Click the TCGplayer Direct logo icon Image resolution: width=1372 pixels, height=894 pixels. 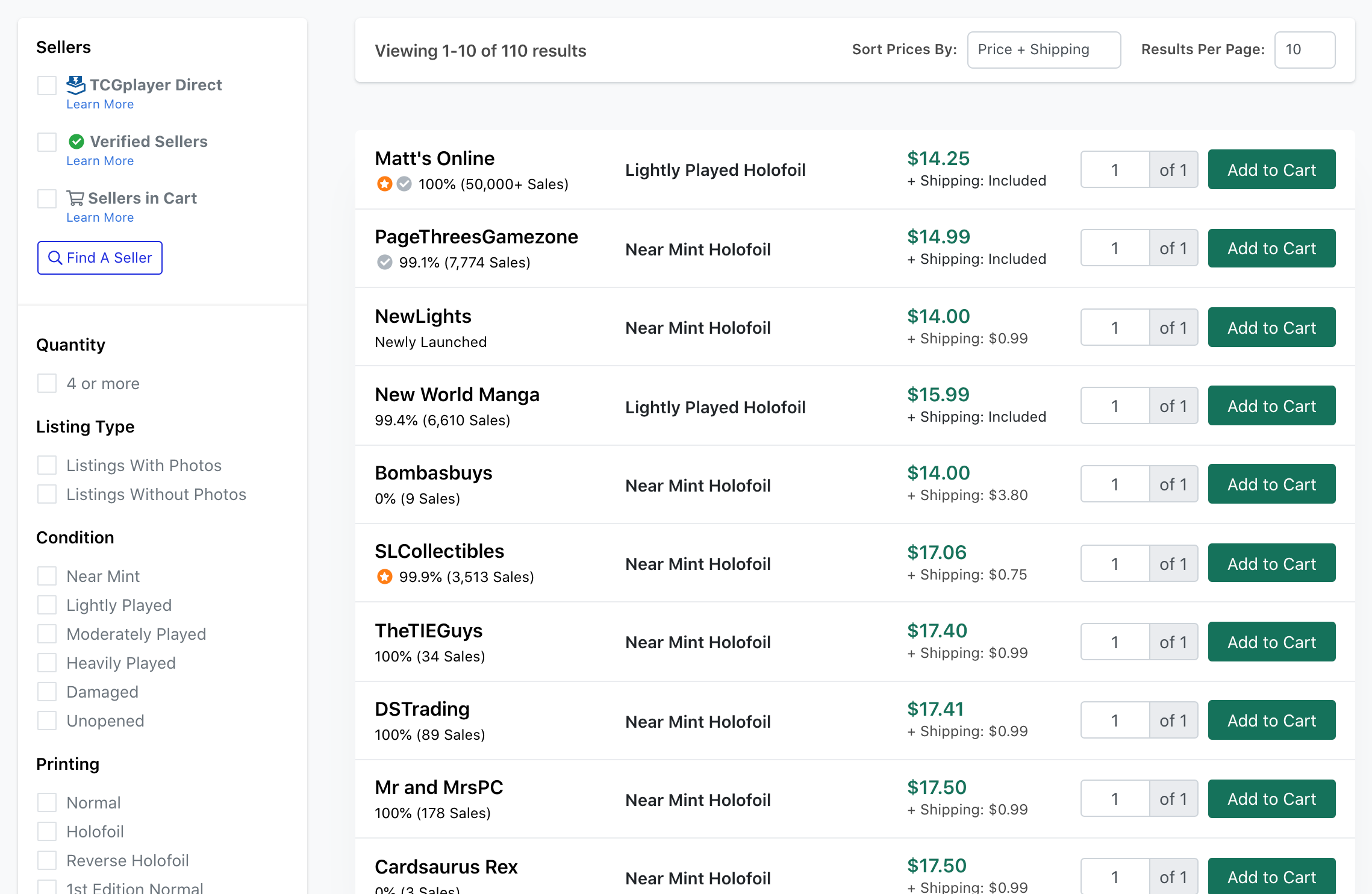click(76, 85)
